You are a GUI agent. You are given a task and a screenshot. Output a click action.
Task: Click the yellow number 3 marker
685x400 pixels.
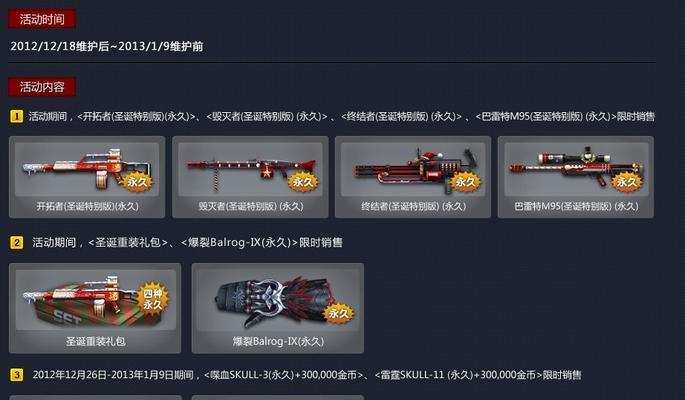coord(17,375)
